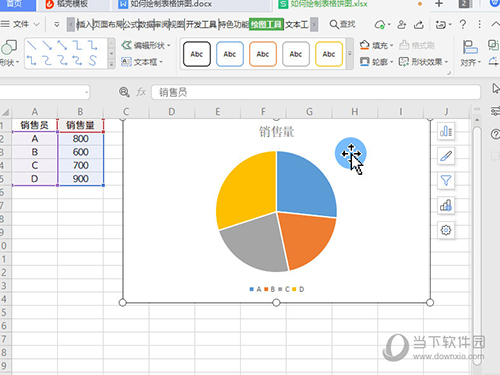Apply the blue outline Abc style

(x=230, y=54)
